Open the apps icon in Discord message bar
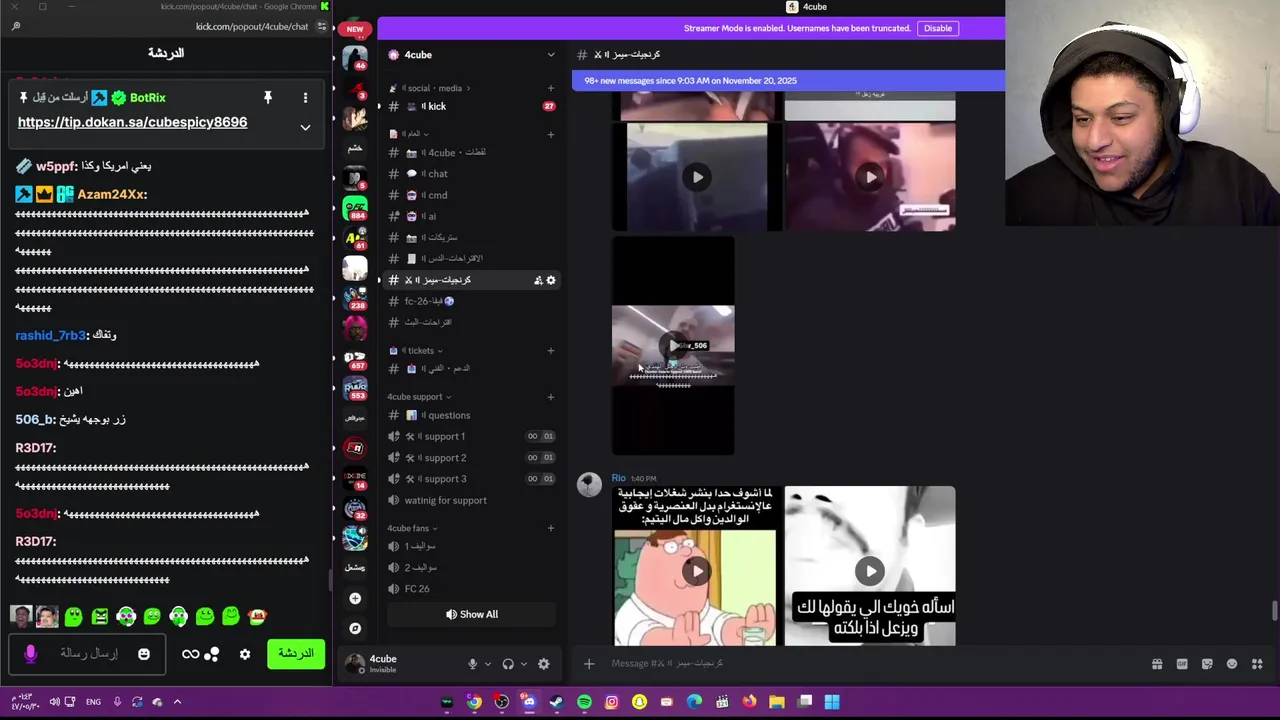This screenshot has height=720, width=1280. pos(1257,663)
